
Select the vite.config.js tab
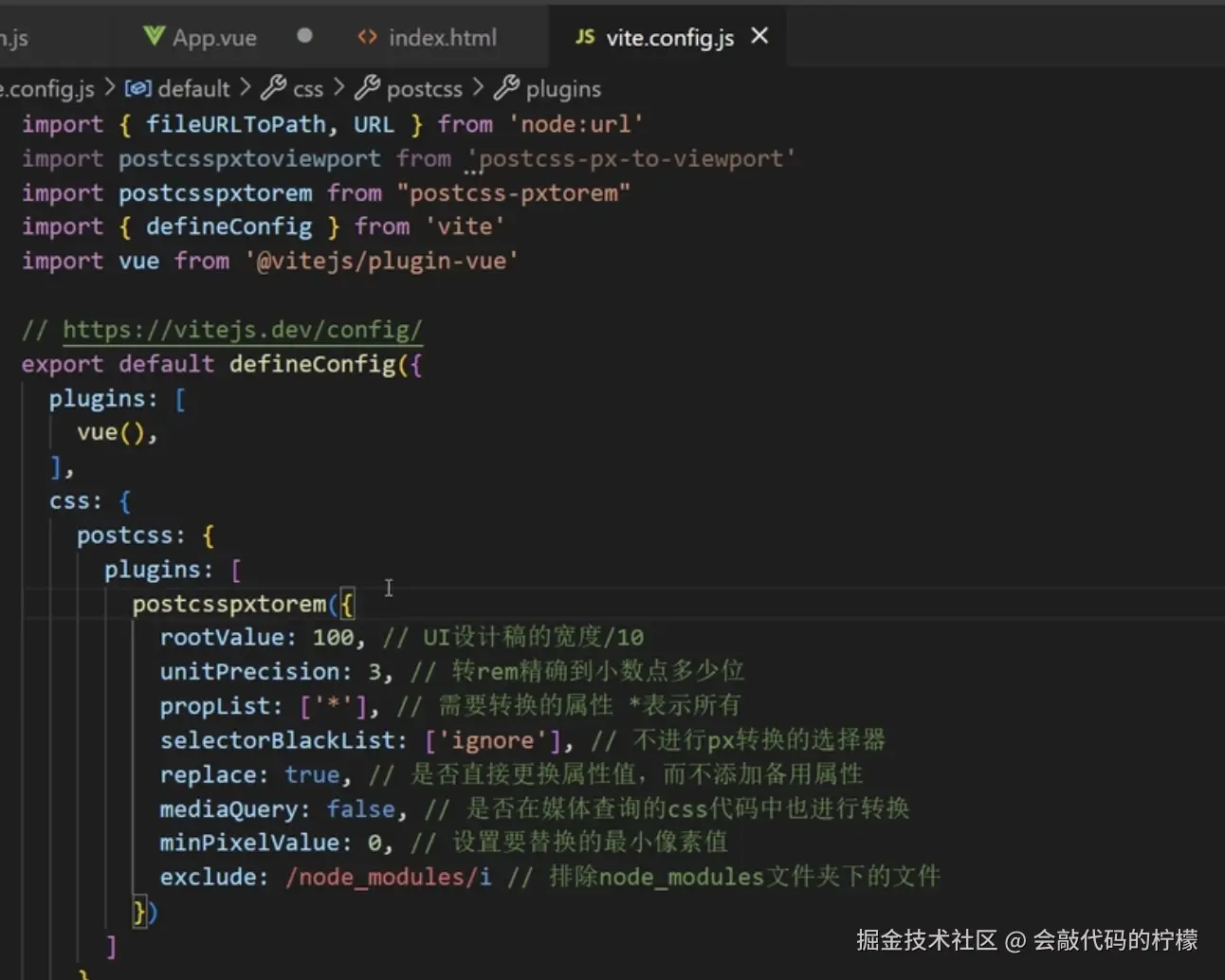coord(669,38)
